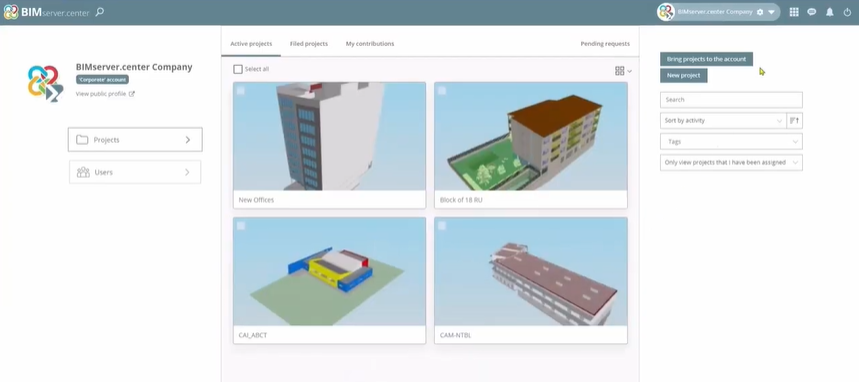Open the Tags dropdown

tap(731, 141)
